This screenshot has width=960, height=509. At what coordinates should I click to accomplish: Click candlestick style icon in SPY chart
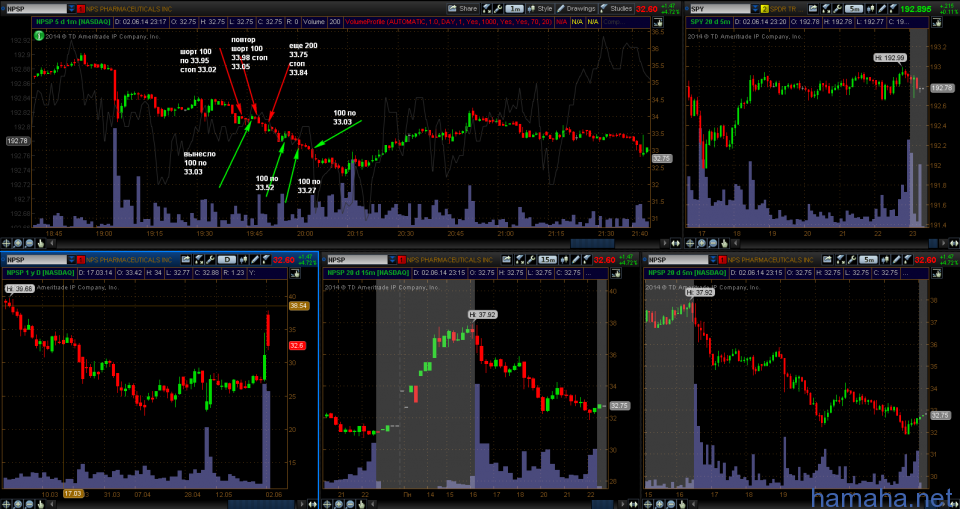[x=870, y=9]
